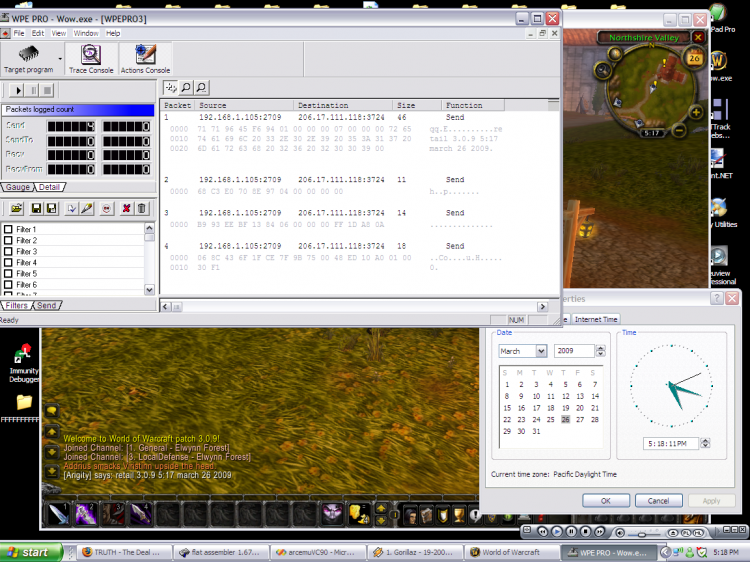Open the View menu in WPE PRO
Viewport: 750px width, 562px height.
(58, 33)
